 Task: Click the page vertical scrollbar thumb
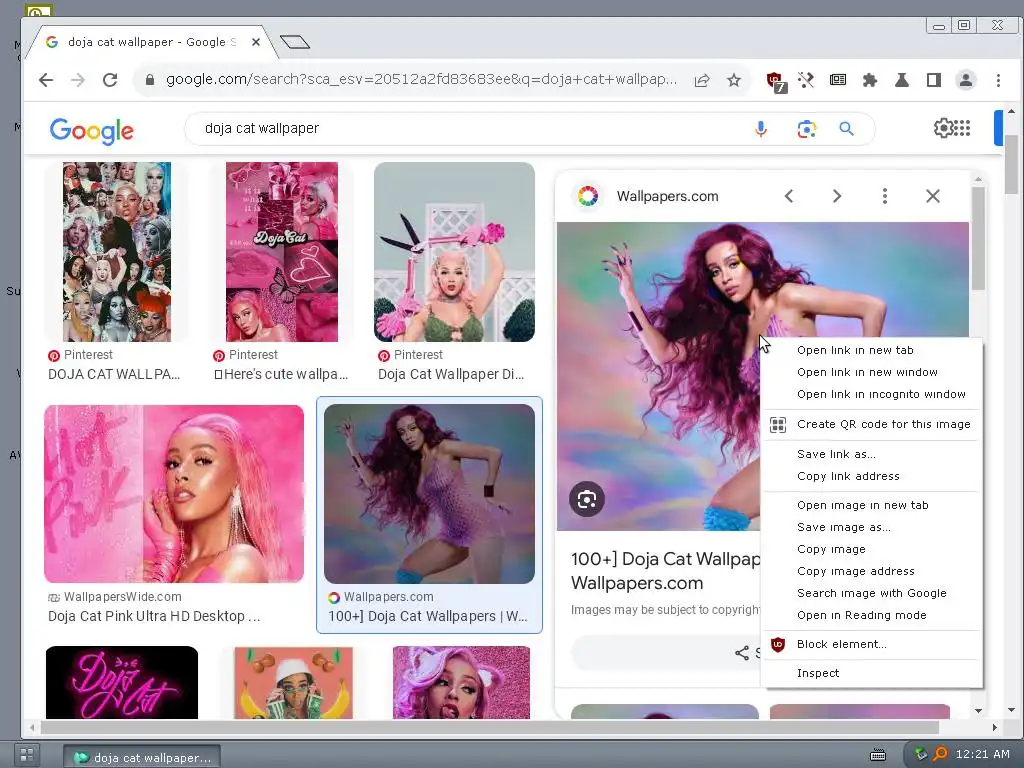(1011, 163)
